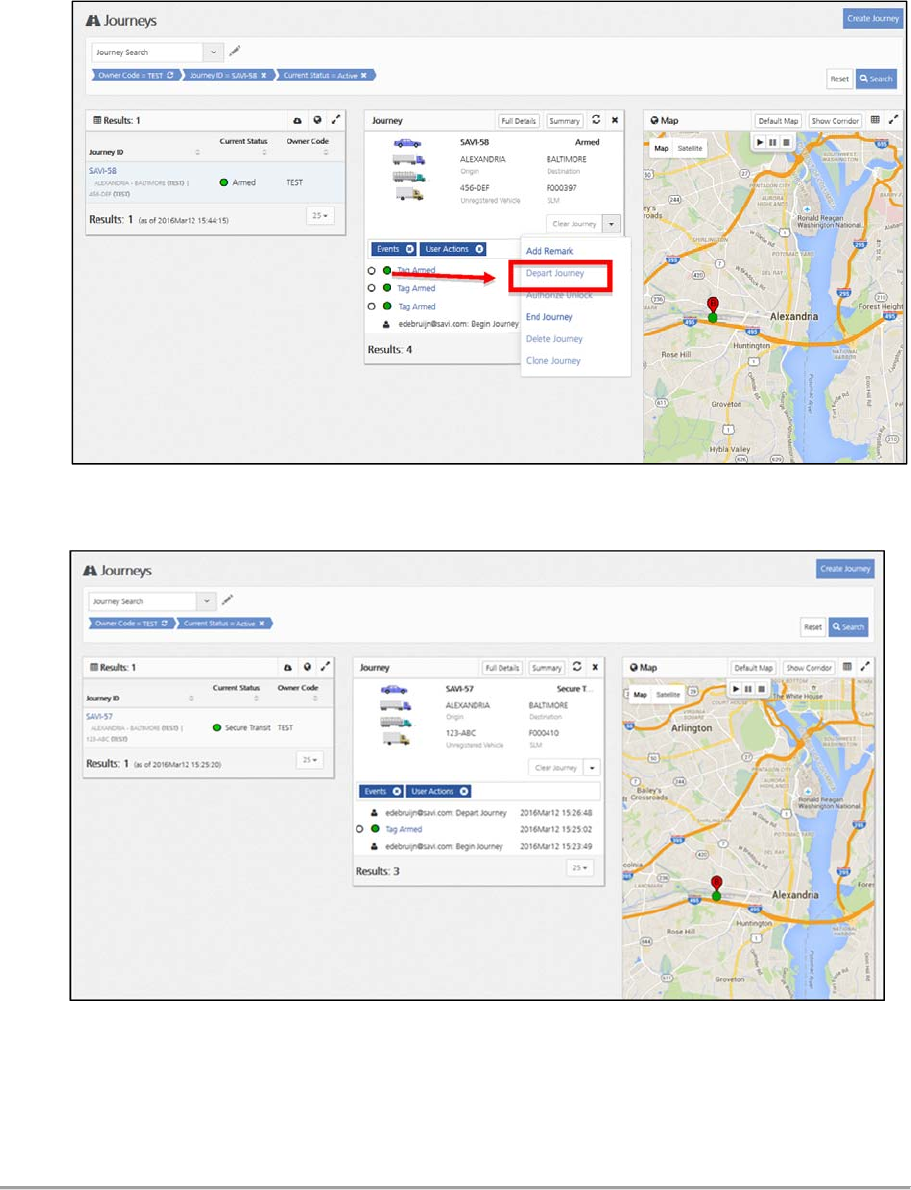This screenshot has width=911, height=1190.
Task: Expand the results panel in SAVI-57 screenshot
Action: (325, 667)
